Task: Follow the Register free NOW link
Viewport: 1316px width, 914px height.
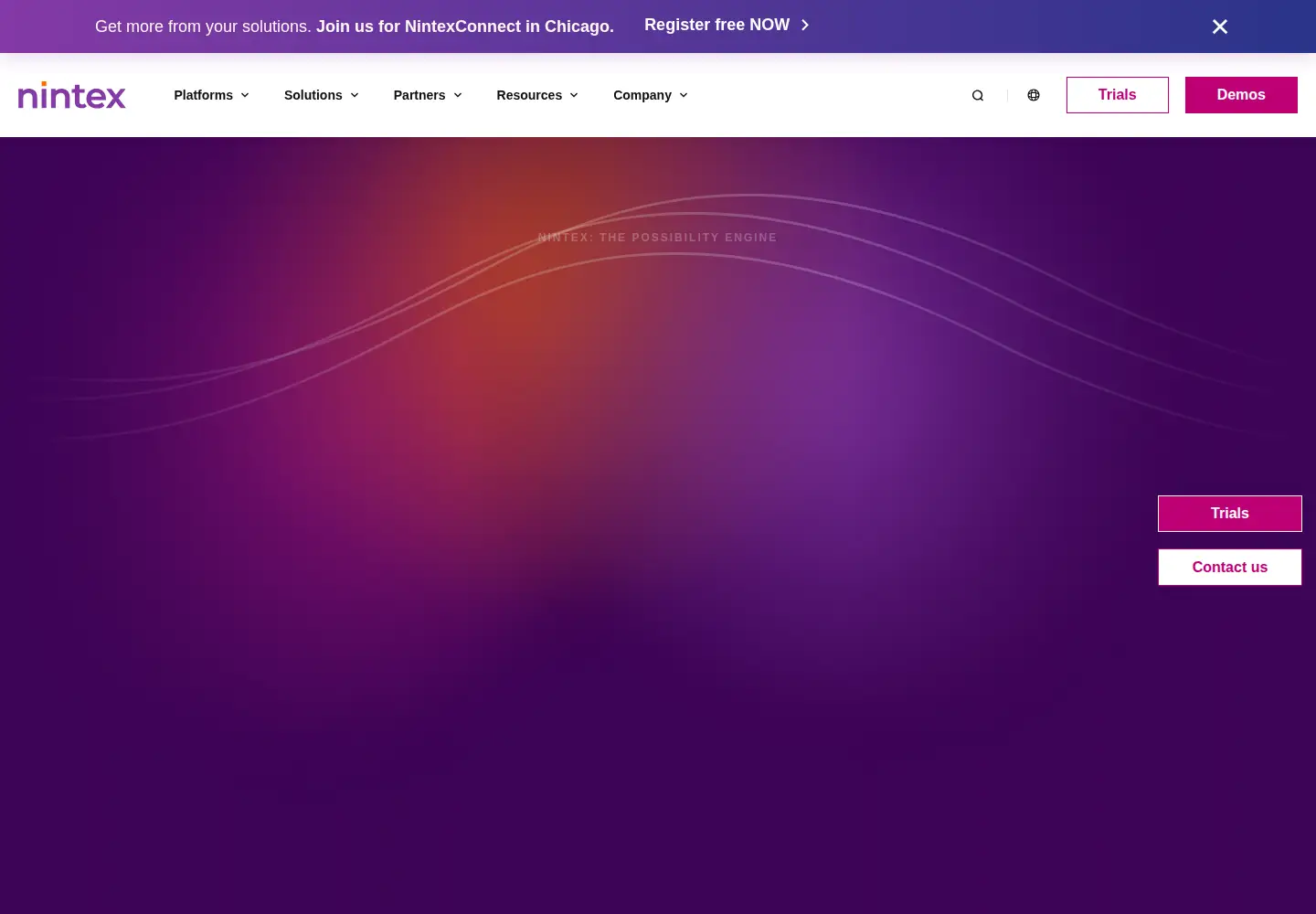Action: click(727, 26)
